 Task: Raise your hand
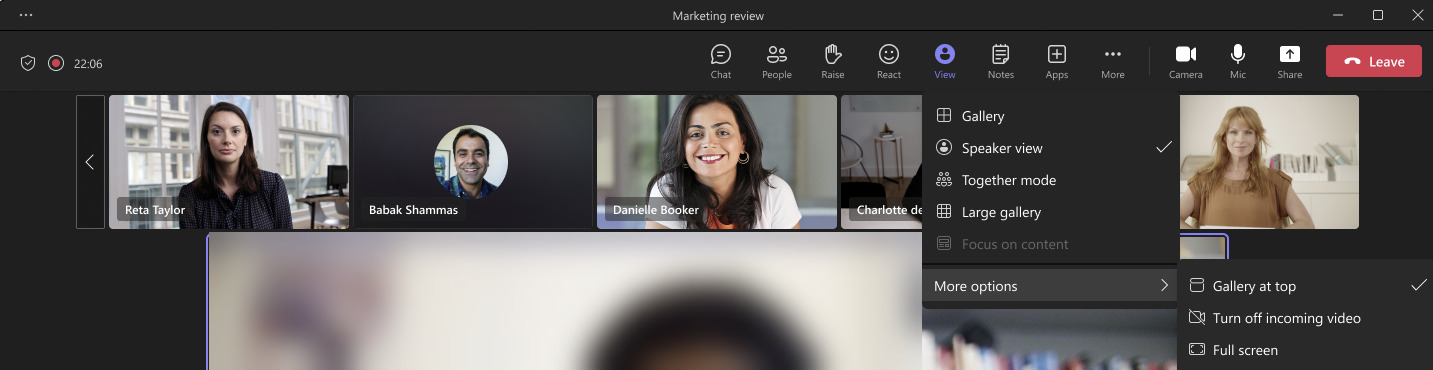(833, 61)
